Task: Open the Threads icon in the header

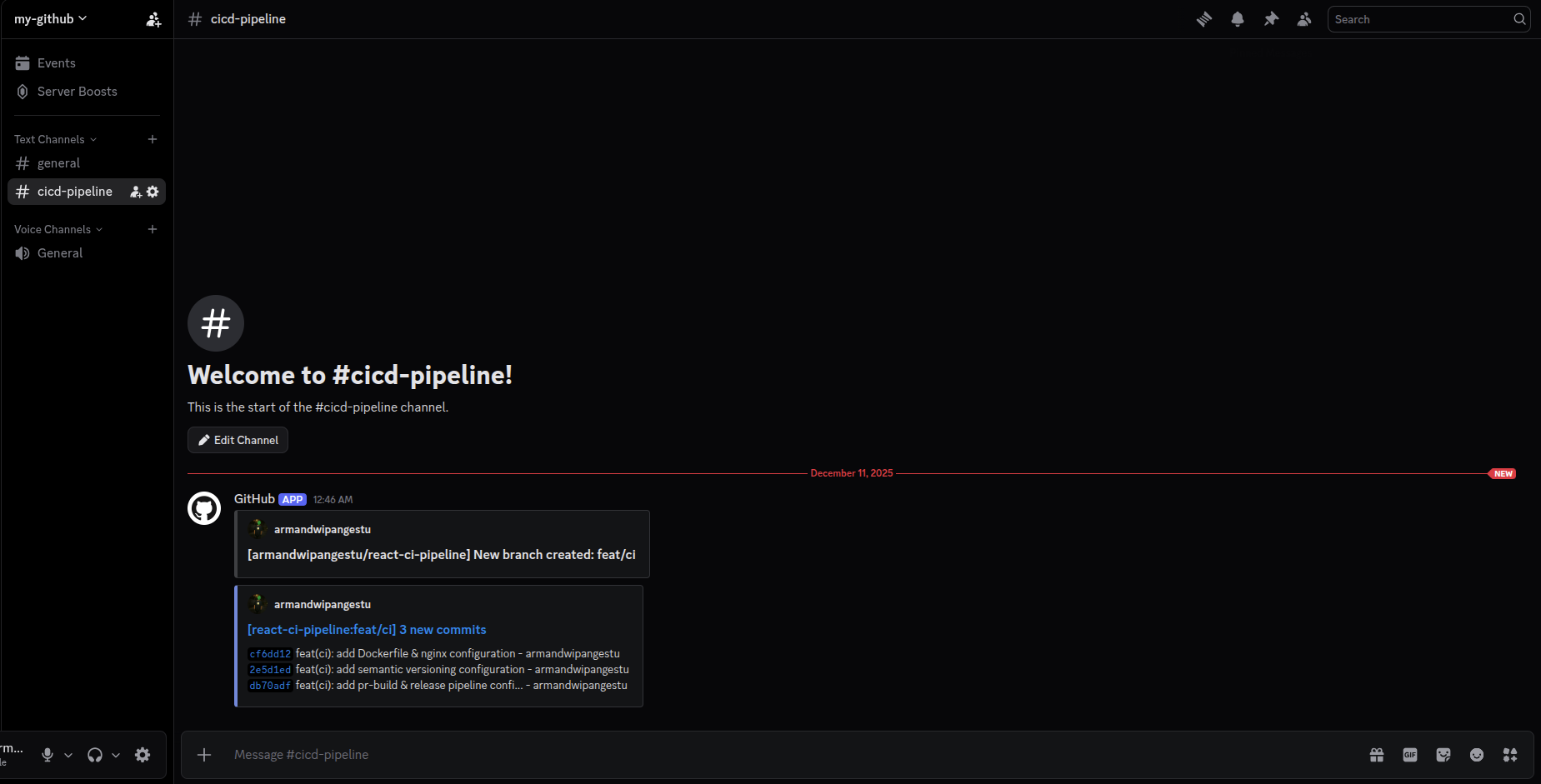Action: [x=1203, y=18]
